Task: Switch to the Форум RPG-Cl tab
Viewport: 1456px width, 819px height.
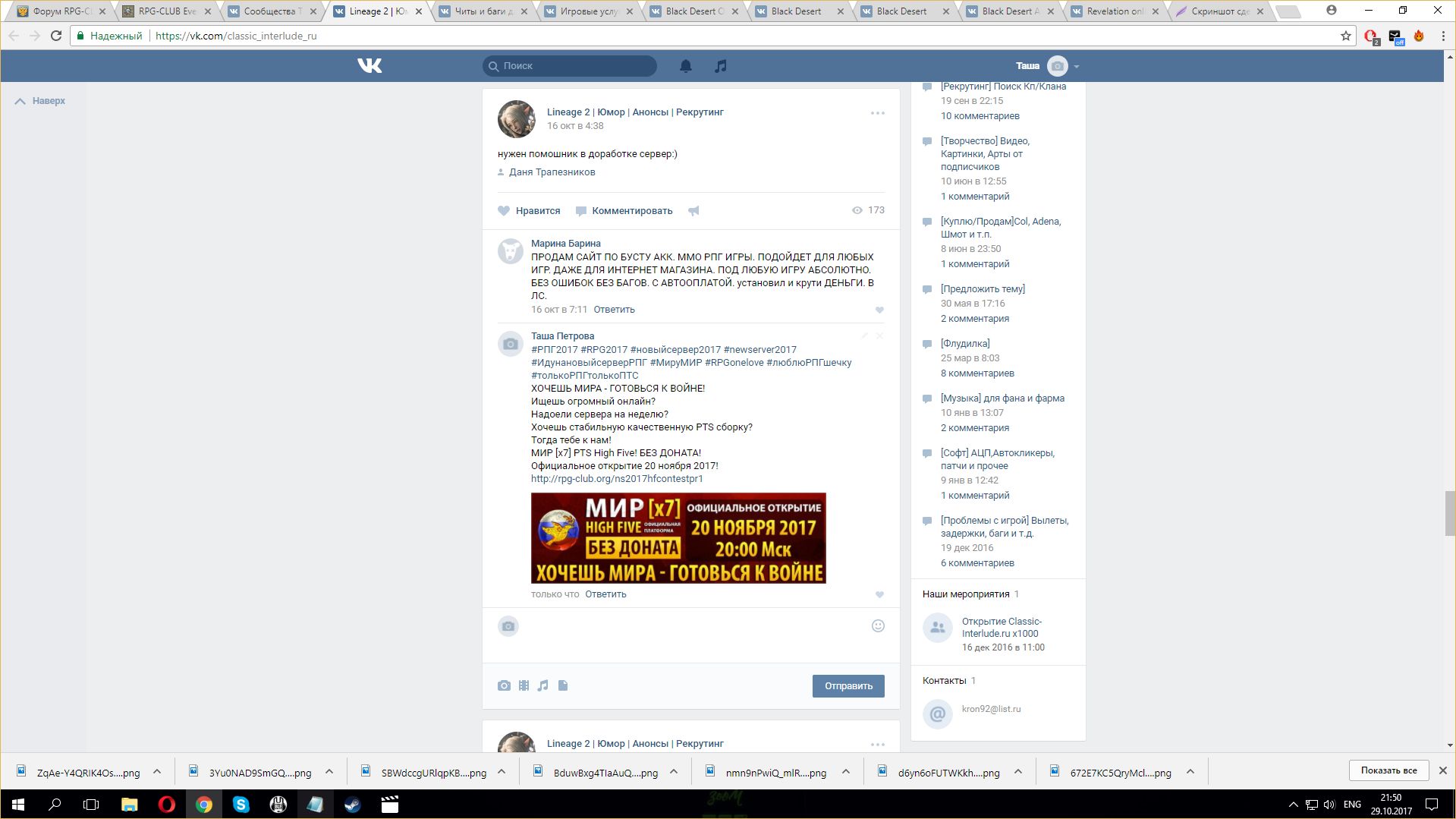Action: click(x=63, y=11)
